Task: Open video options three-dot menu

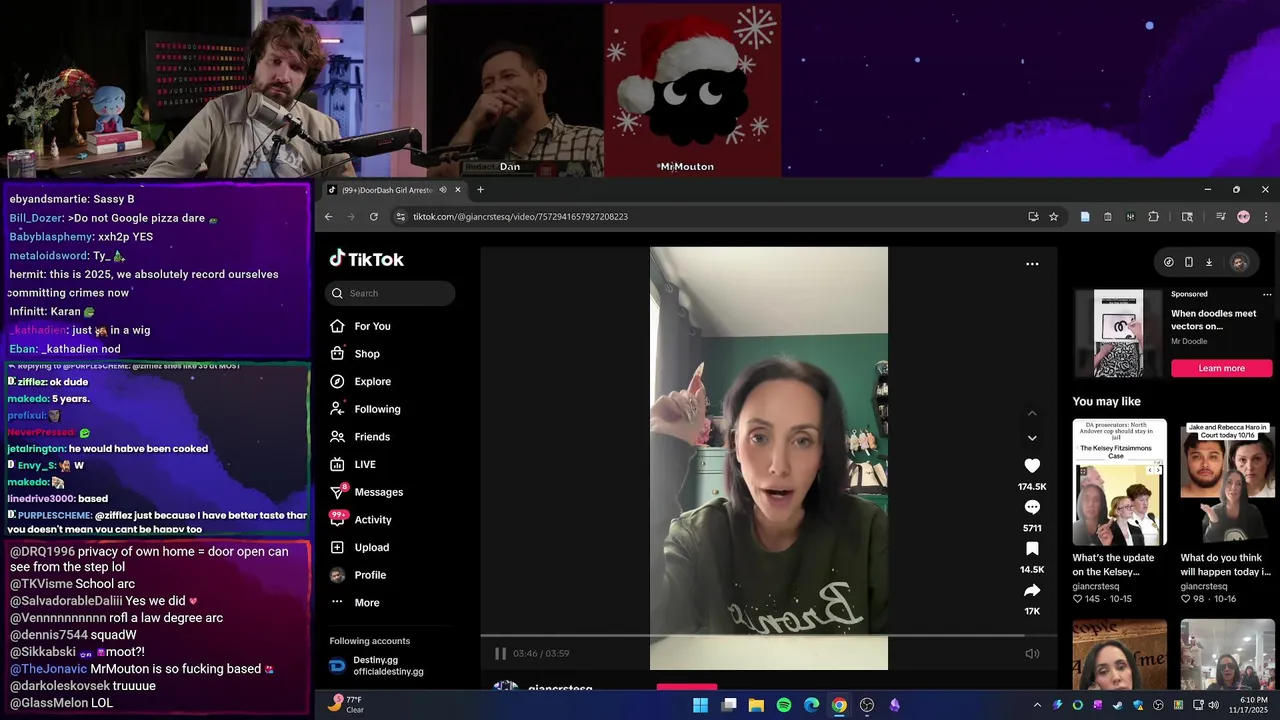Action: click(1032, 264)
